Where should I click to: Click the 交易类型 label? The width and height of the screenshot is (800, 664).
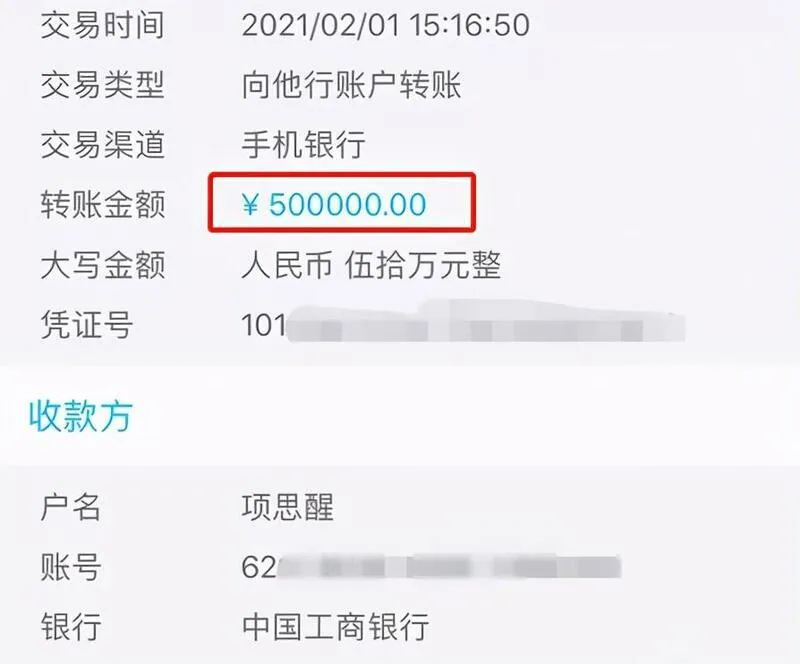tap(103, 85)
